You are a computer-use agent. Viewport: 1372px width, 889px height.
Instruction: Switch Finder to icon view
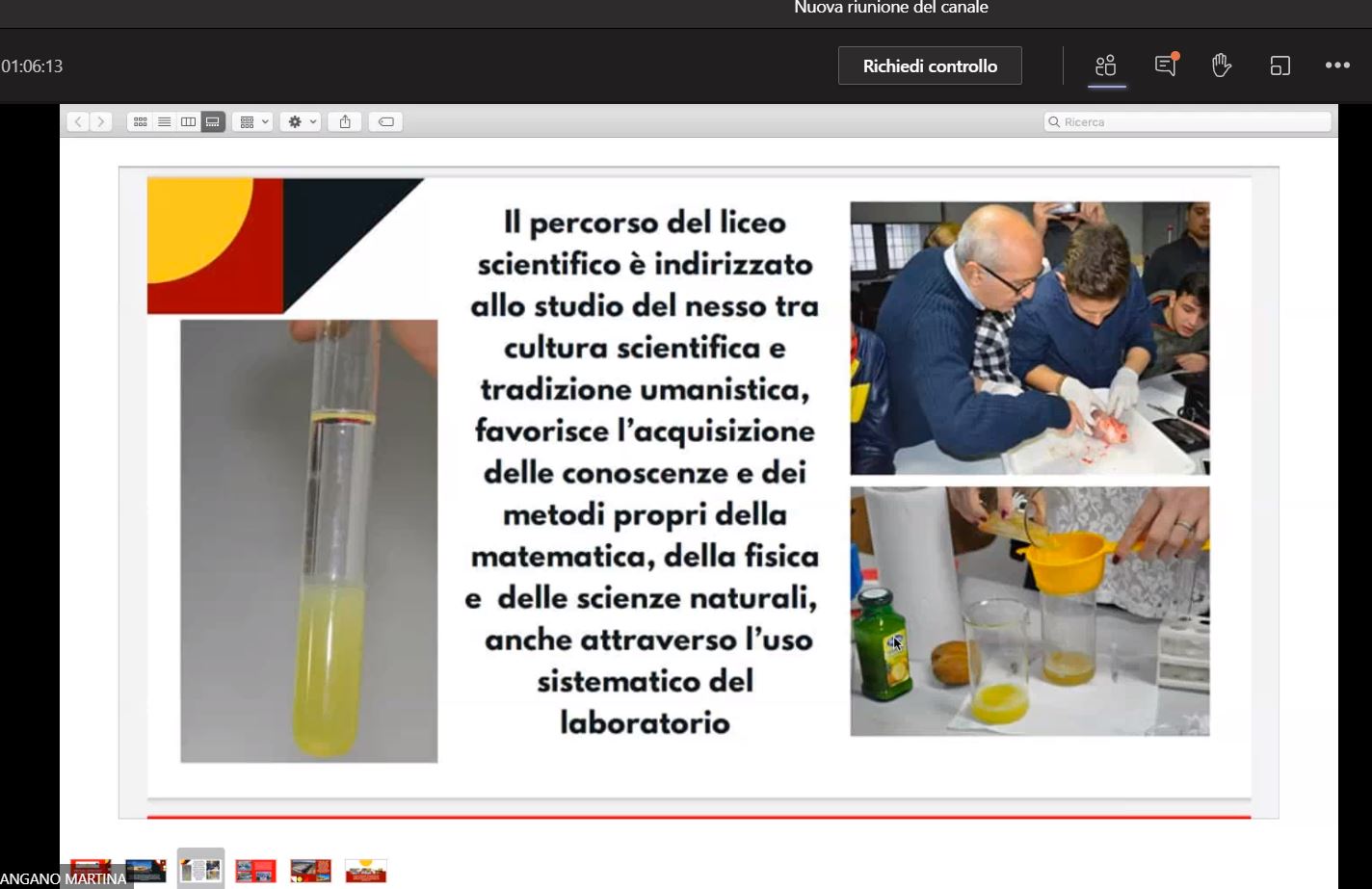click(x=140, y=121)
